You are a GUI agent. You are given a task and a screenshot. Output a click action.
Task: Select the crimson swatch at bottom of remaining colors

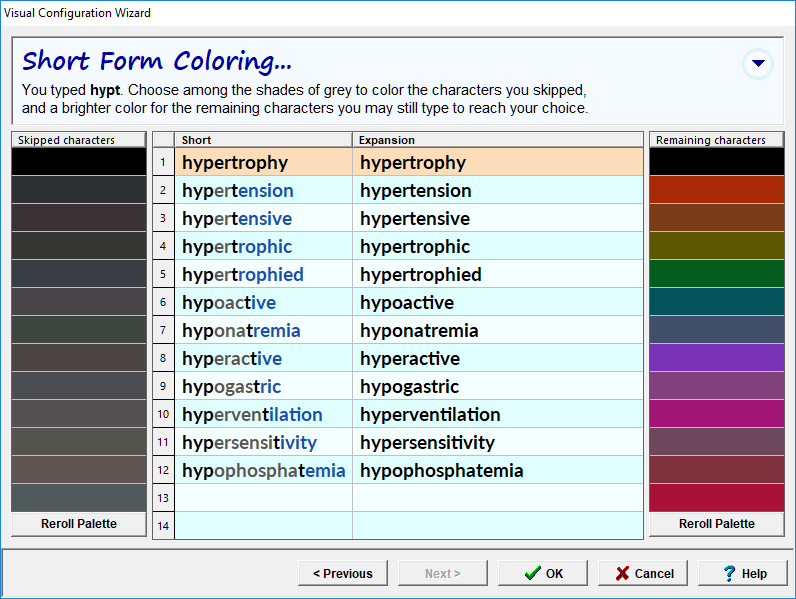[716, 497]
